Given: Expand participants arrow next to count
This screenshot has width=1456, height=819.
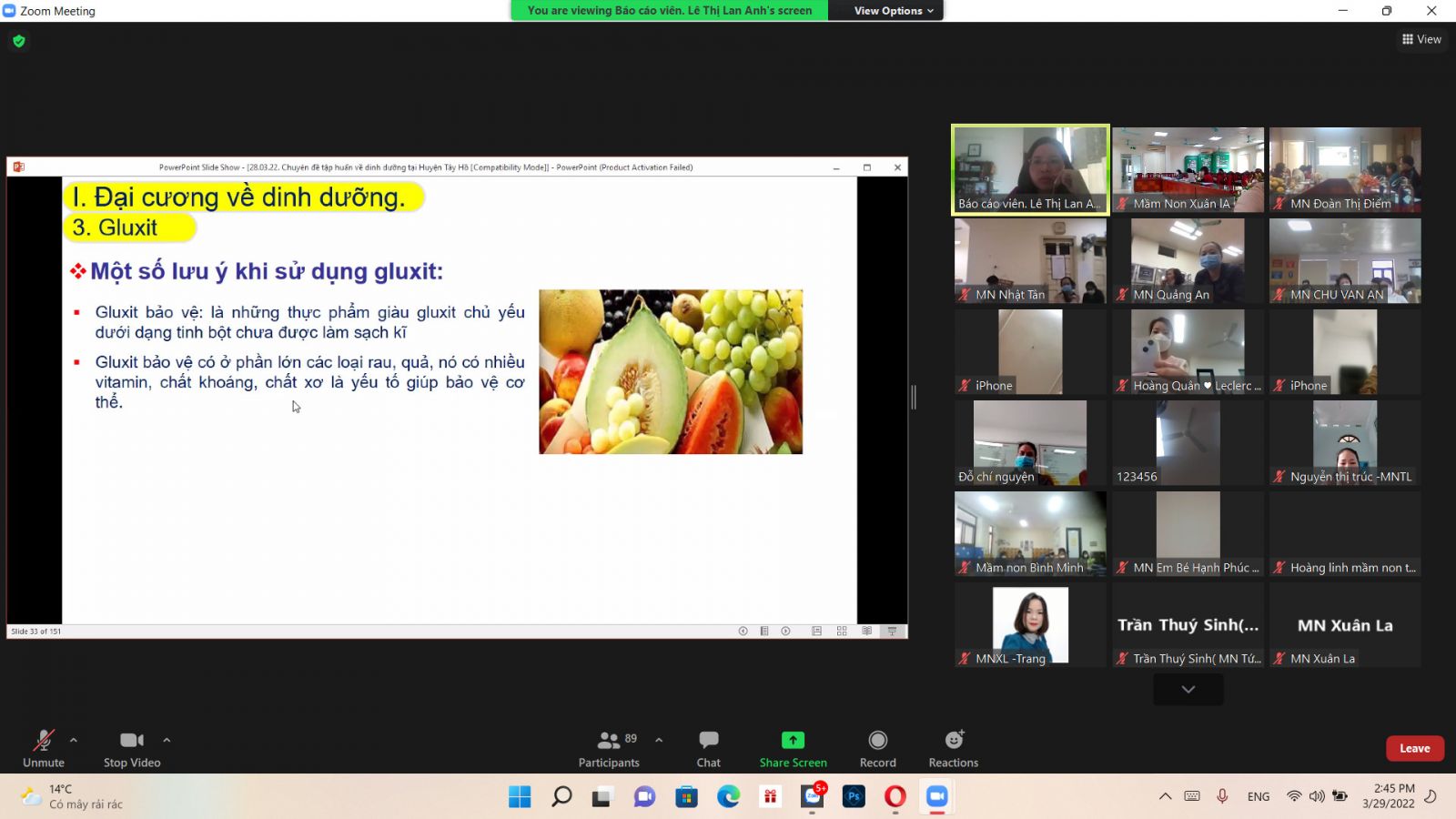Looking at the screenshot, I should (659, 740).
